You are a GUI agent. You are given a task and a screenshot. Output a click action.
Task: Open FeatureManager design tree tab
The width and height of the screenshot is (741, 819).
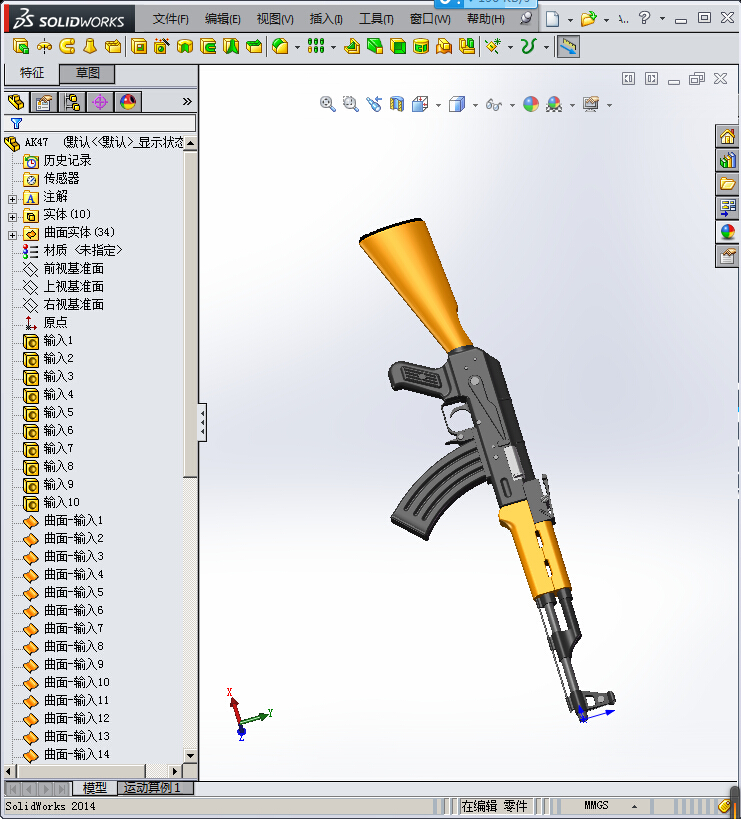click(16, 102)
